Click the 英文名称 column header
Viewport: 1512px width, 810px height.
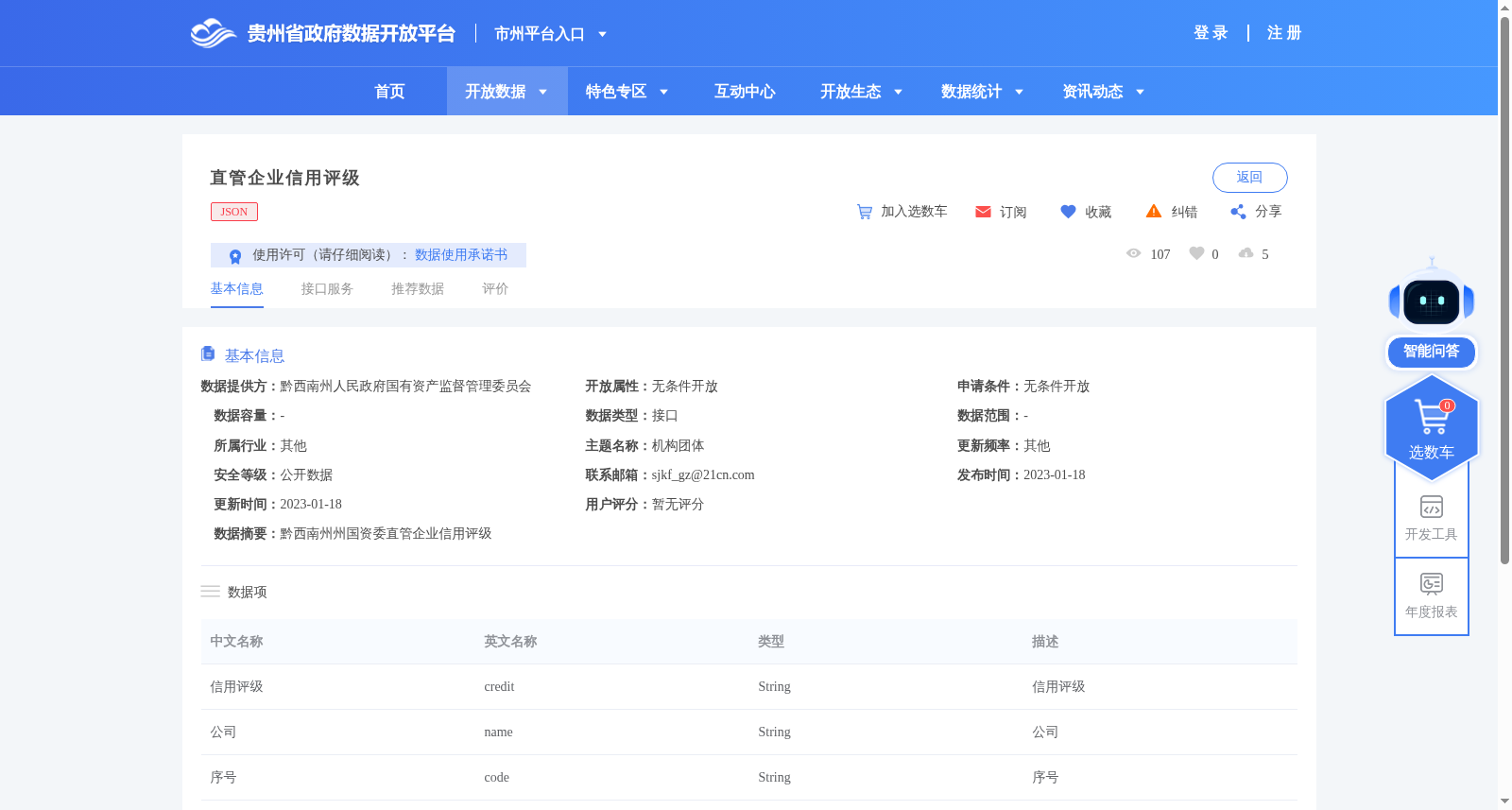(510, 642)
